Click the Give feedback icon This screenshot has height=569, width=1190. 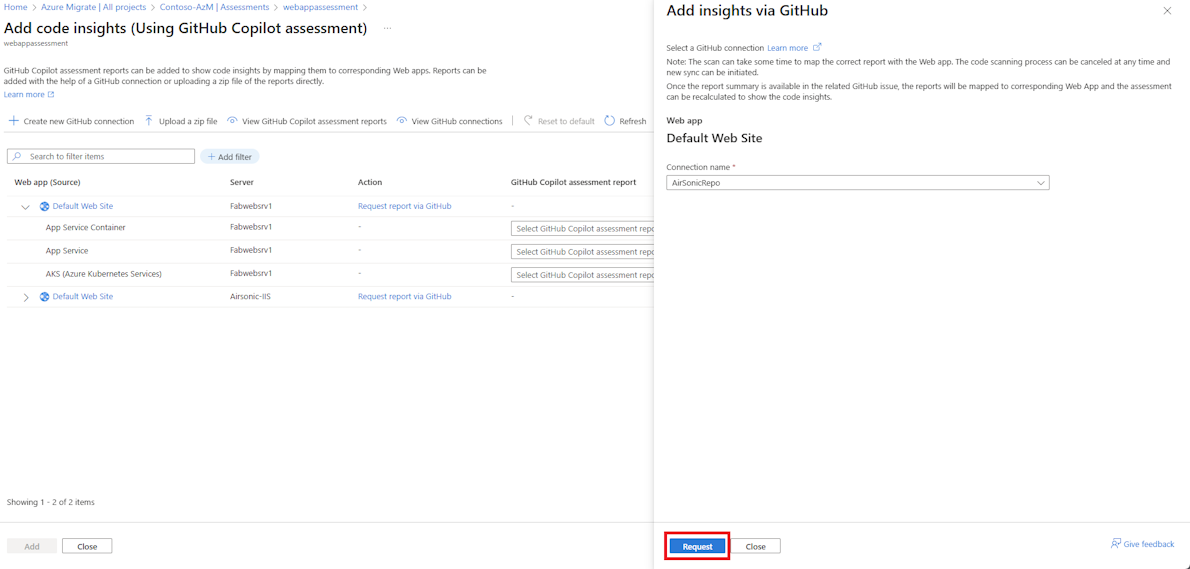click(1116, 544)
